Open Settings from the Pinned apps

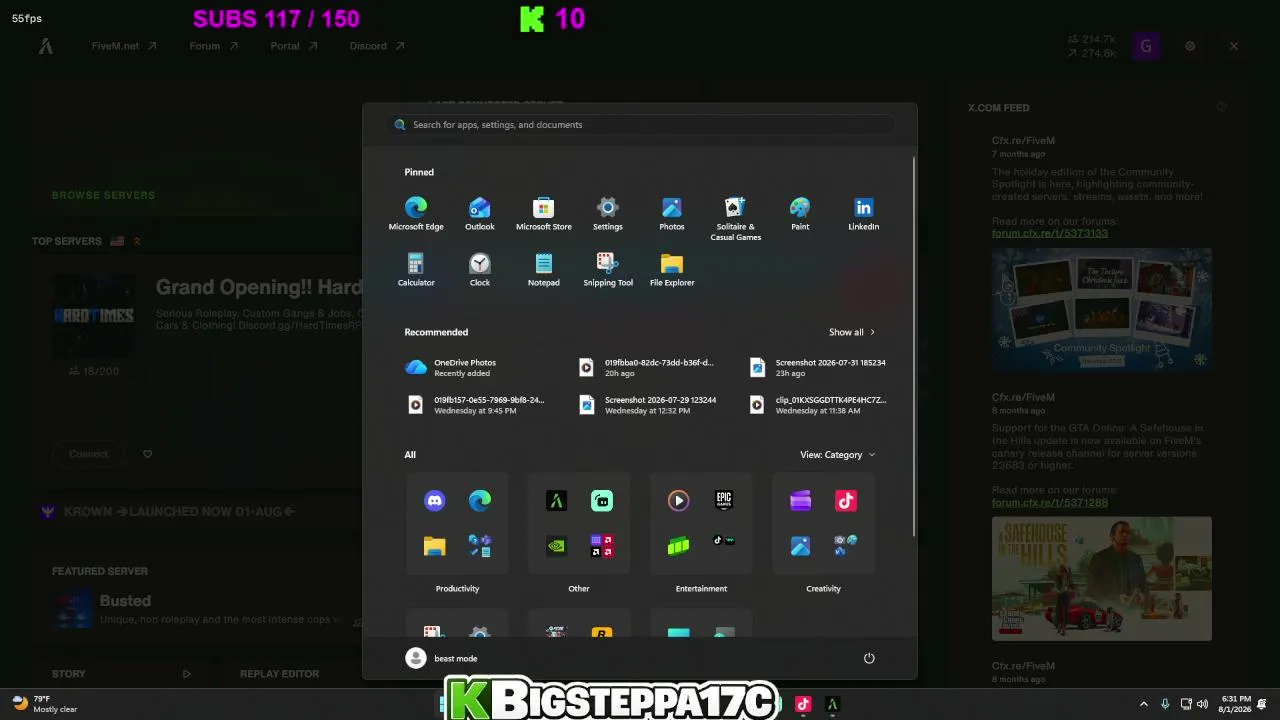(x=608, y=214)
